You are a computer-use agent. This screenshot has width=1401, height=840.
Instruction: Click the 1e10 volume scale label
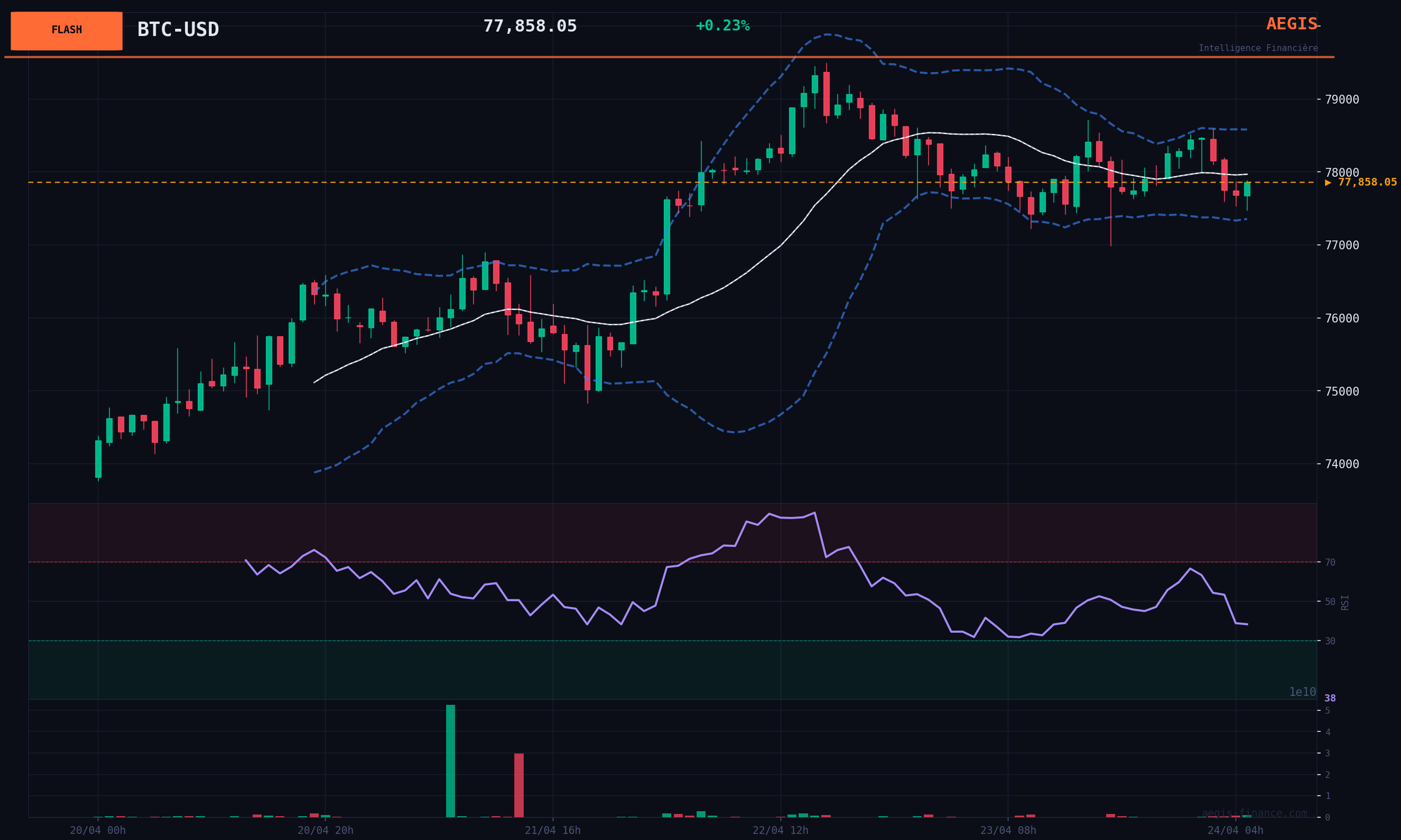pyautogui.click(x=1302, y=692)
